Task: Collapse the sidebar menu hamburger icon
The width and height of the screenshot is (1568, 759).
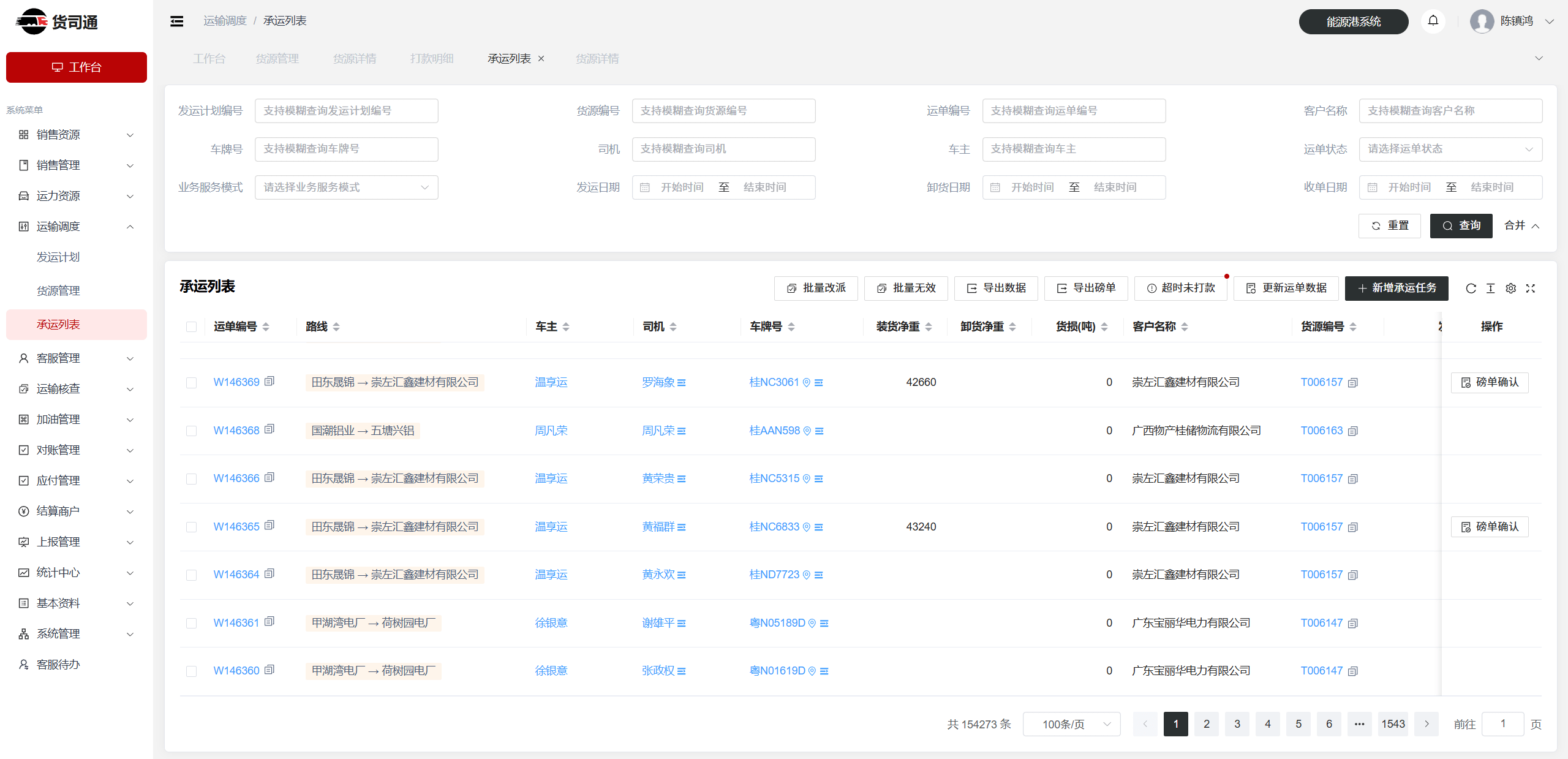Action: [176, 21]
